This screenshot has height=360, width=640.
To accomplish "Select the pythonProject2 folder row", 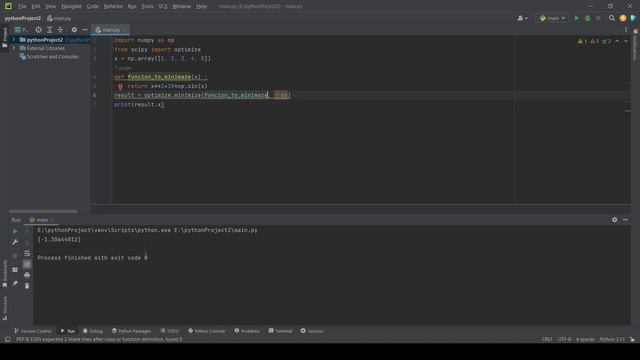I will 49,40.
